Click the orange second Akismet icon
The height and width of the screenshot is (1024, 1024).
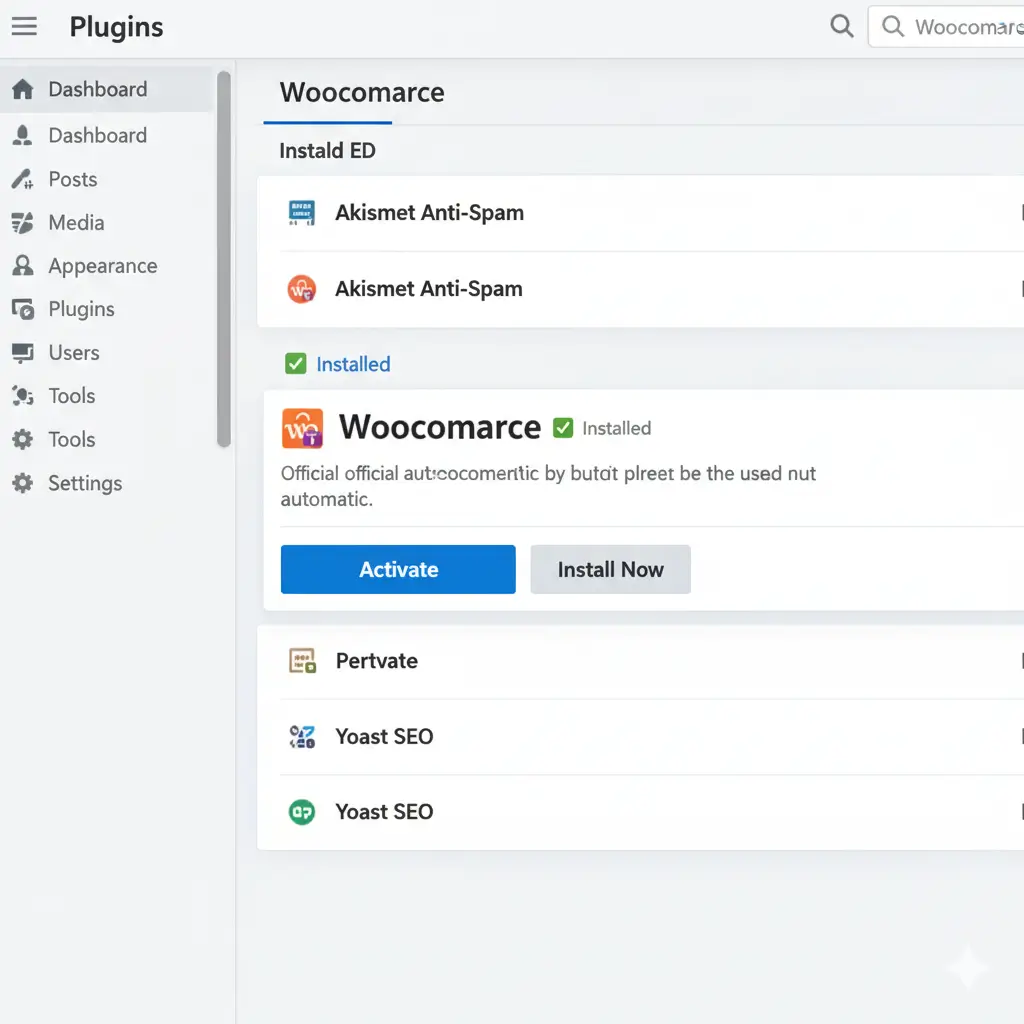click(301, 289)
